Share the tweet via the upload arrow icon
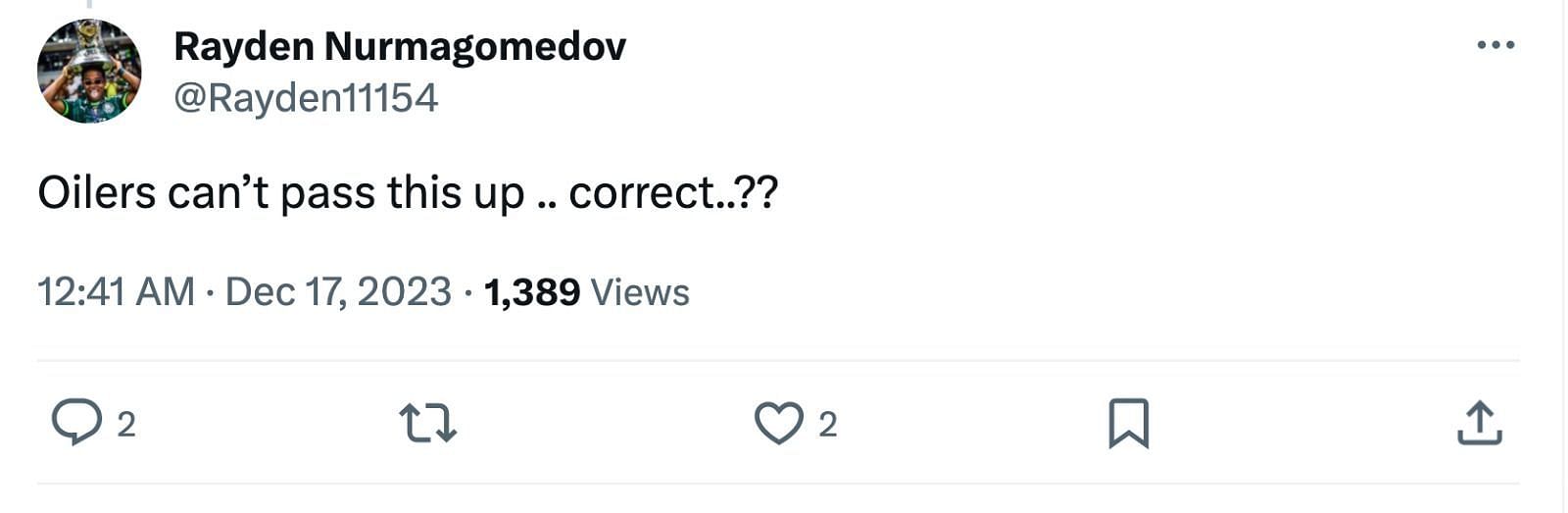Image resolution: width=1568 pixels, height=513 pixels. [1479, 423]
